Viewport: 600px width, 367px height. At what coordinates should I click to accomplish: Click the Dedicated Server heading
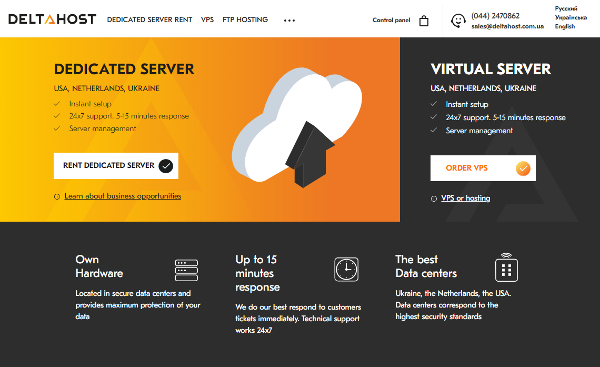click(x=124, y=69)
